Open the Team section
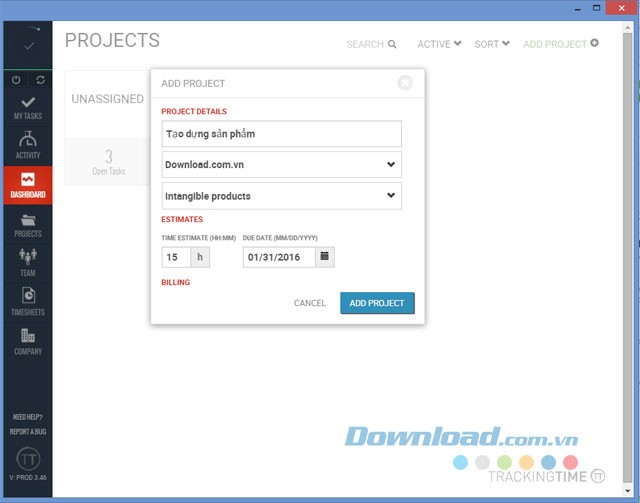The image size is (640, 503). tap(27, 263)
